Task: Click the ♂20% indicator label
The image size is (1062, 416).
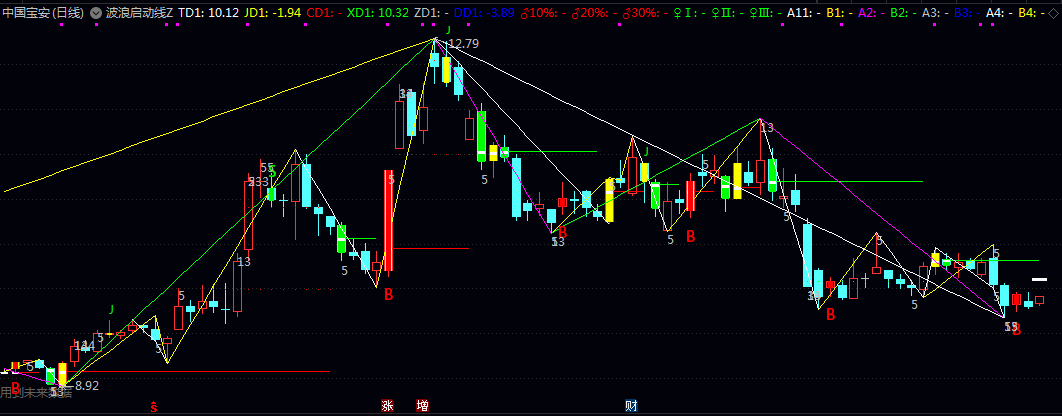Action: tap(593, 12)
